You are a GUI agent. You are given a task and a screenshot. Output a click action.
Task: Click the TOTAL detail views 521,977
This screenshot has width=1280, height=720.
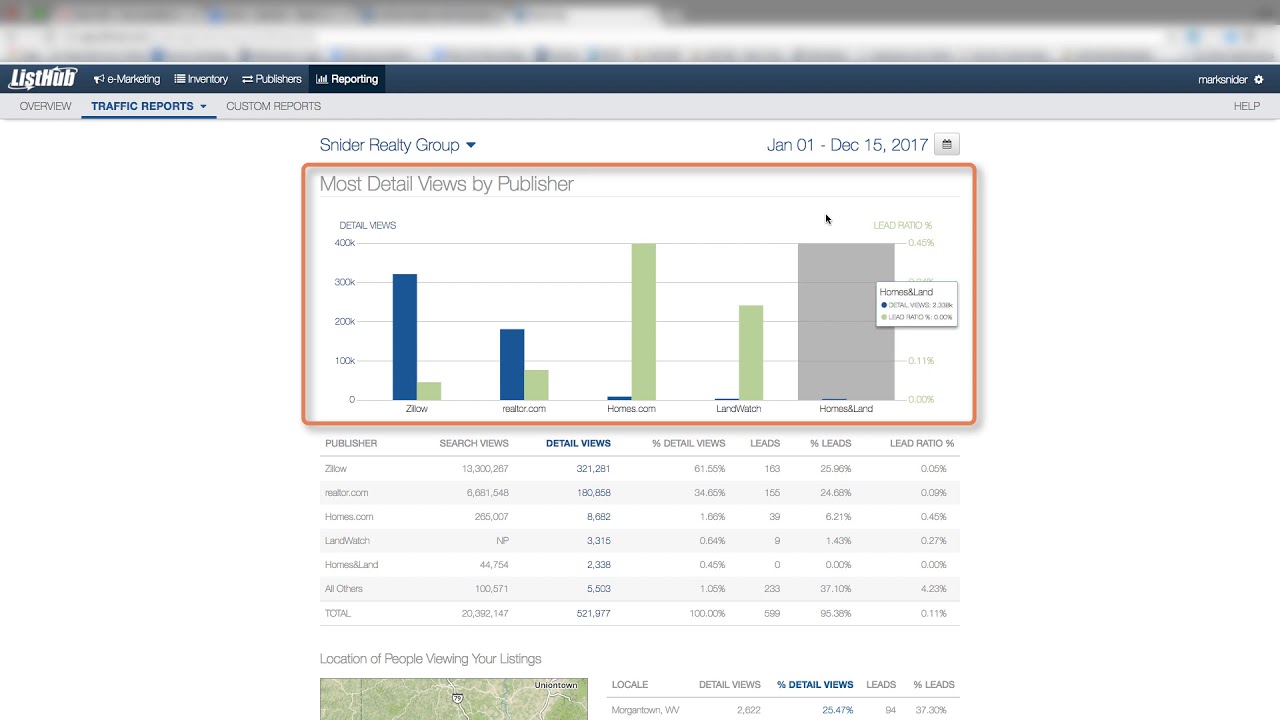[593, 613]
